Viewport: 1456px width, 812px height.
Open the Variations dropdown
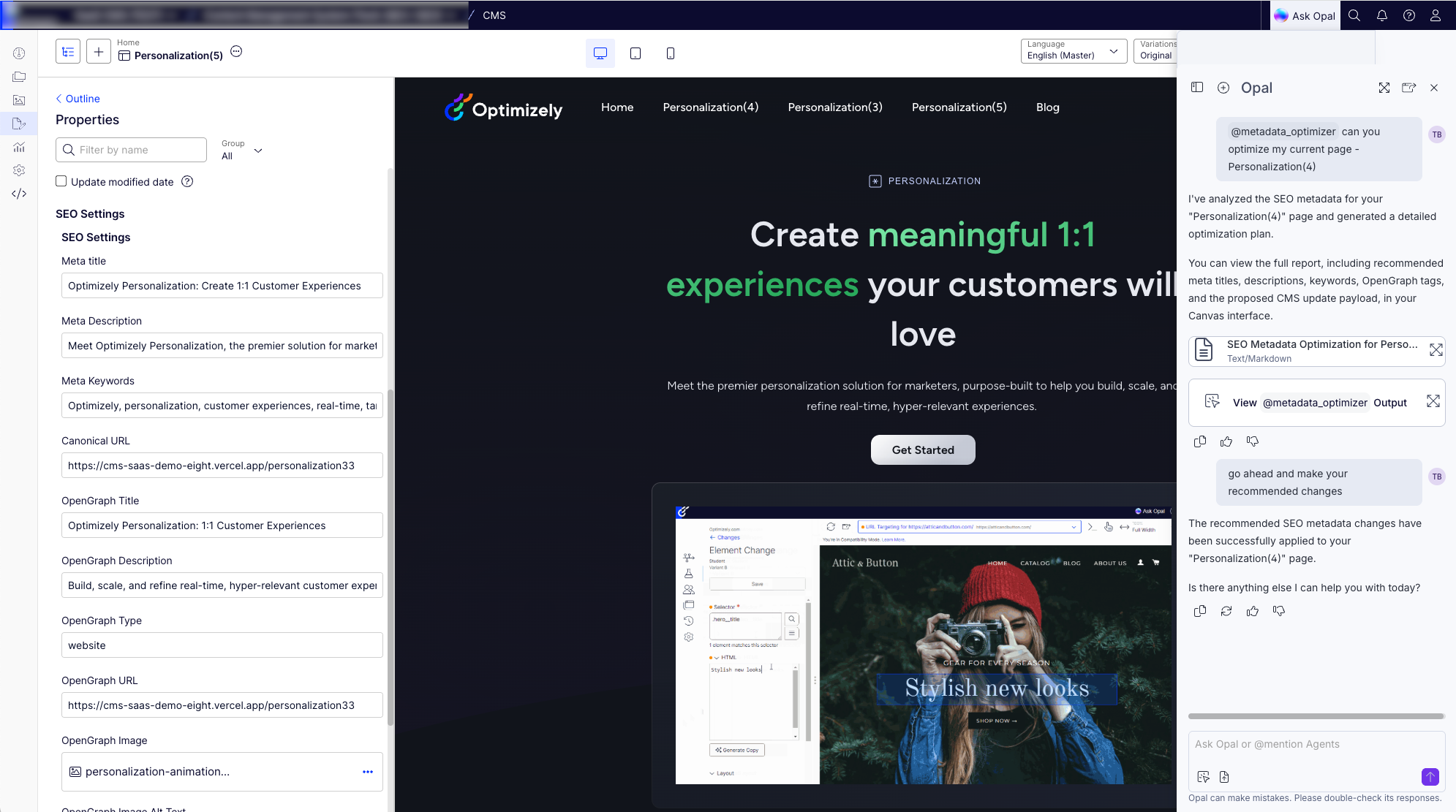[x=1157, y=50]
